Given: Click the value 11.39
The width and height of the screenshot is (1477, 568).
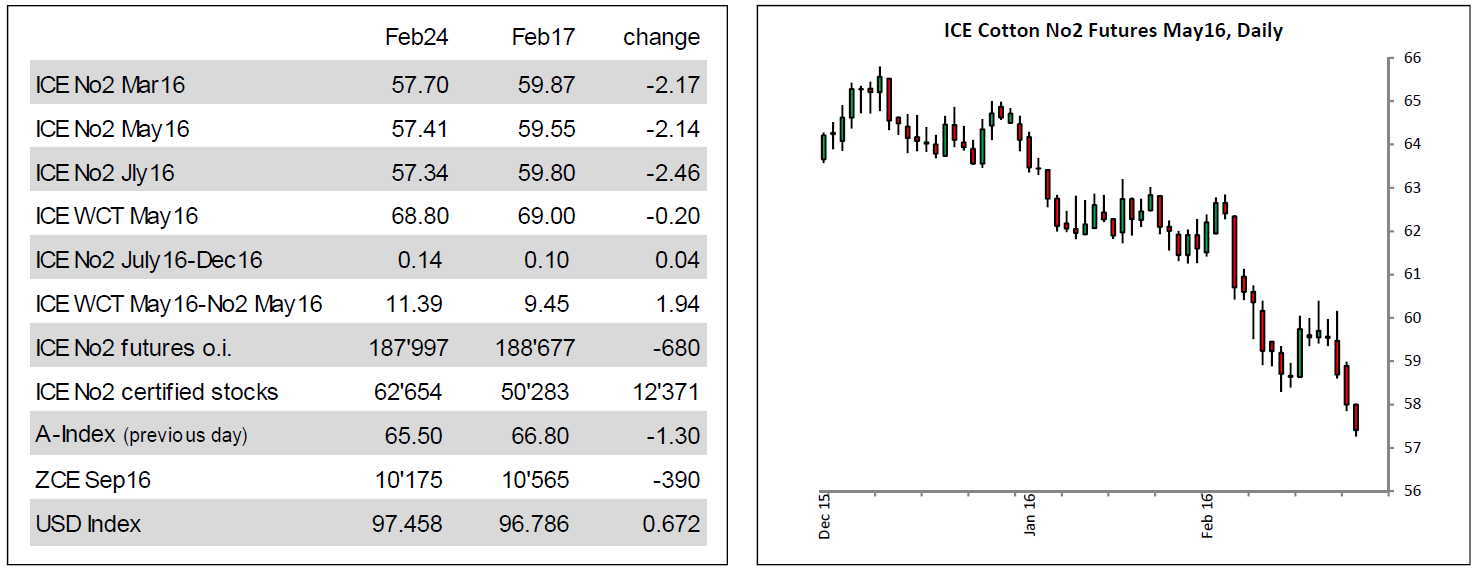Looking at the screenshot, I should (420, 304).
